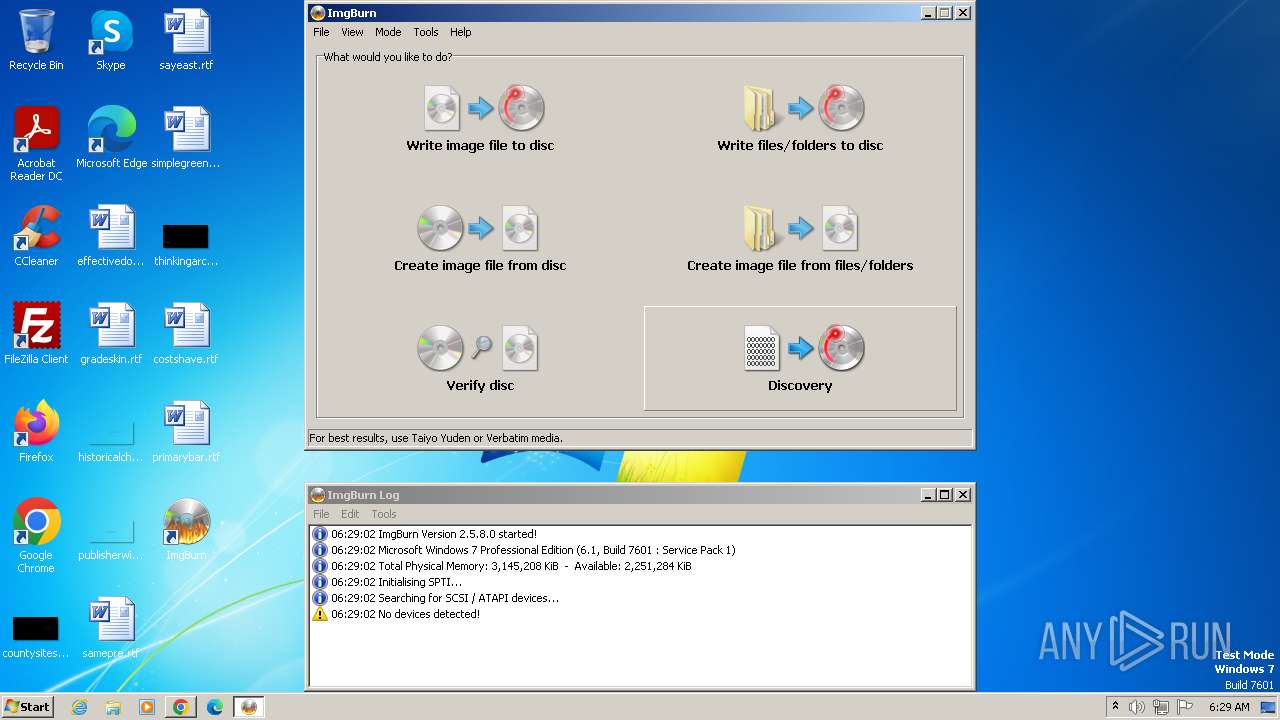This screenshot has width=1280, height=720.
Task: Click the warning icon beside No devices detected
Action: (x=320, y=614)
